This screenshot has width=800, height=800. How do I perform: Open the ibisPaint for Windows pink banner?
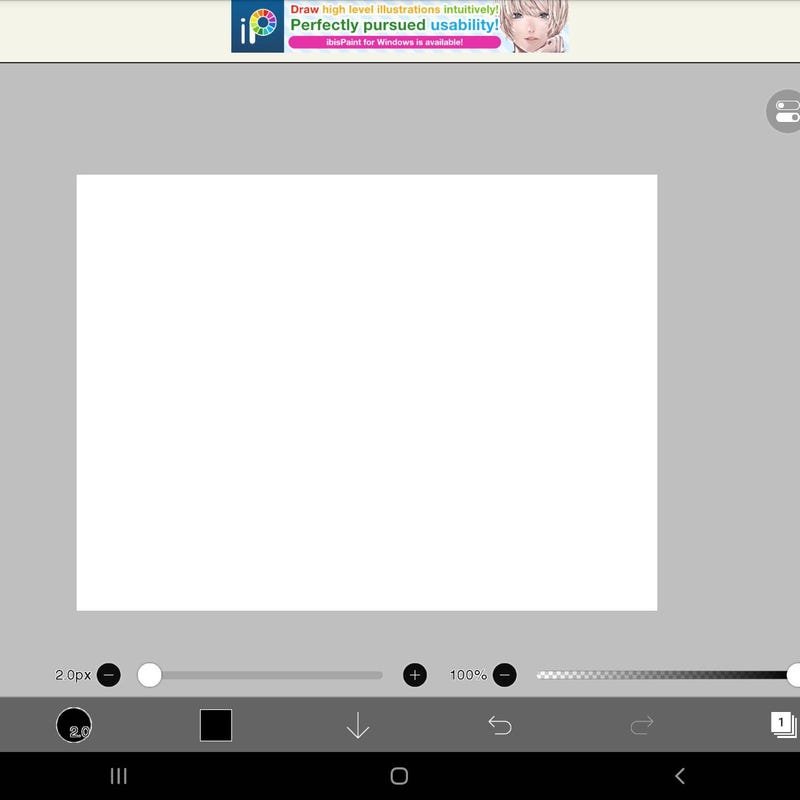[x=394, y=42]
